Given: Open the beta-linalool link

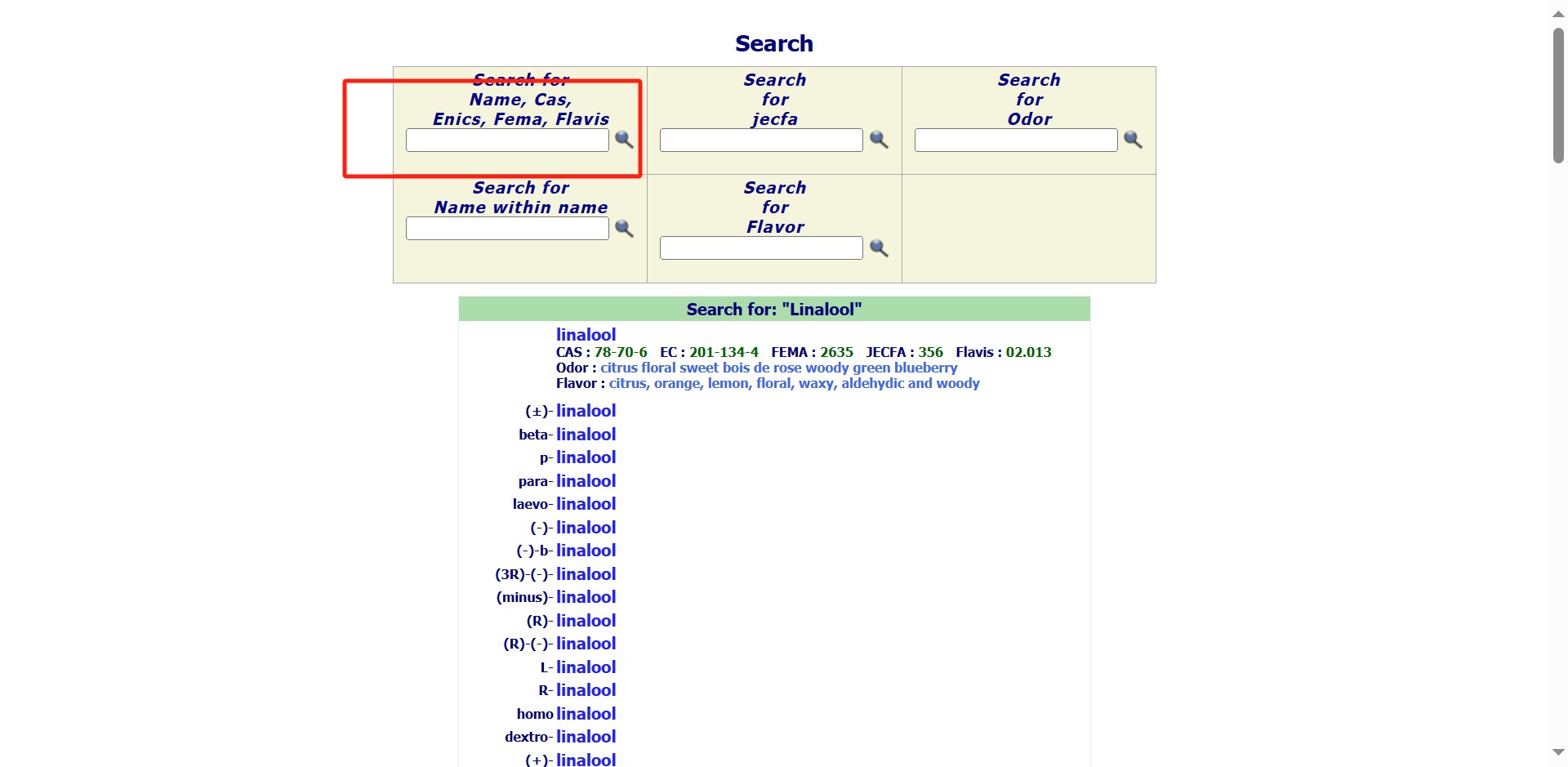Looking at the screenshot, I should coord(586,435).
